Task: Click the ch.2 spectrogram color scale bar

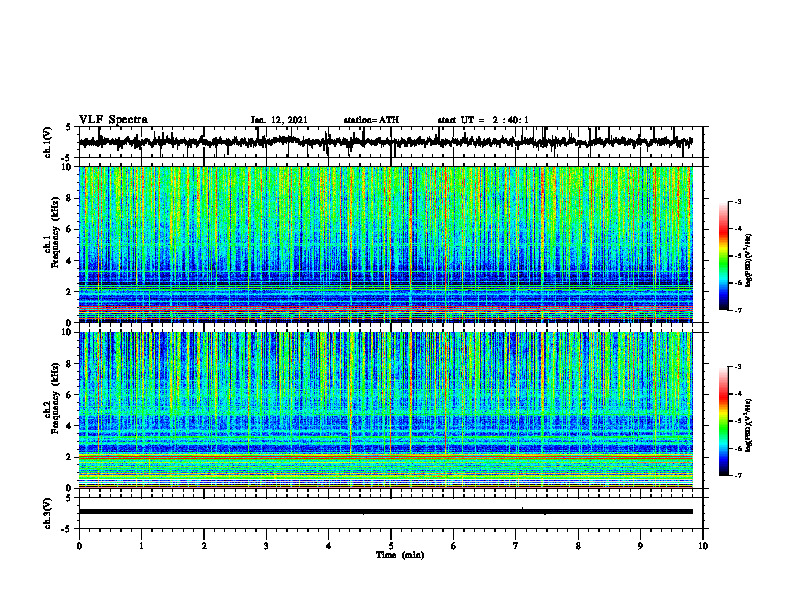Action: [x=723, y=421]
